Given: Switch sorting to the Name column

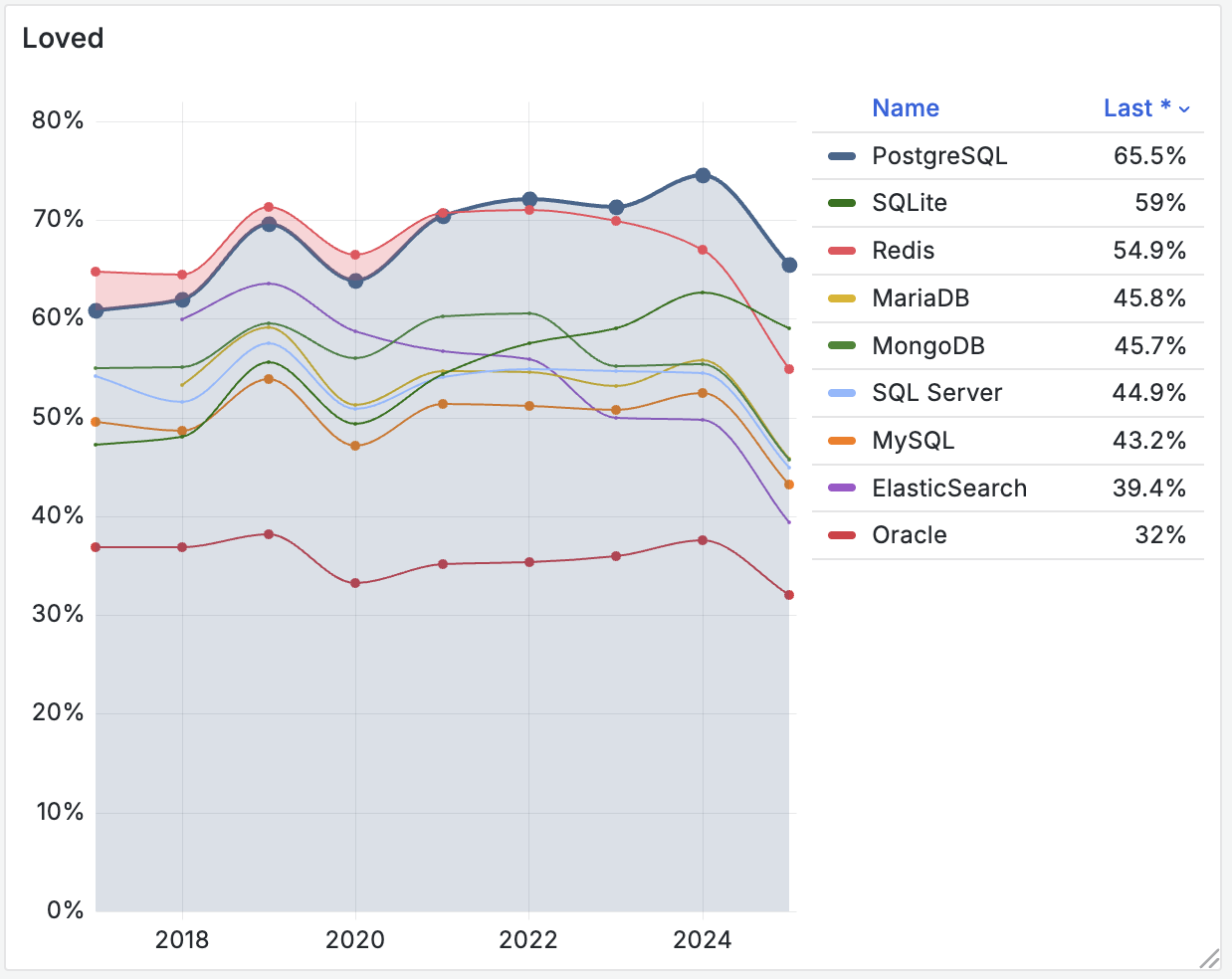Looking at the screenshot, I should [x=905, y=108].
